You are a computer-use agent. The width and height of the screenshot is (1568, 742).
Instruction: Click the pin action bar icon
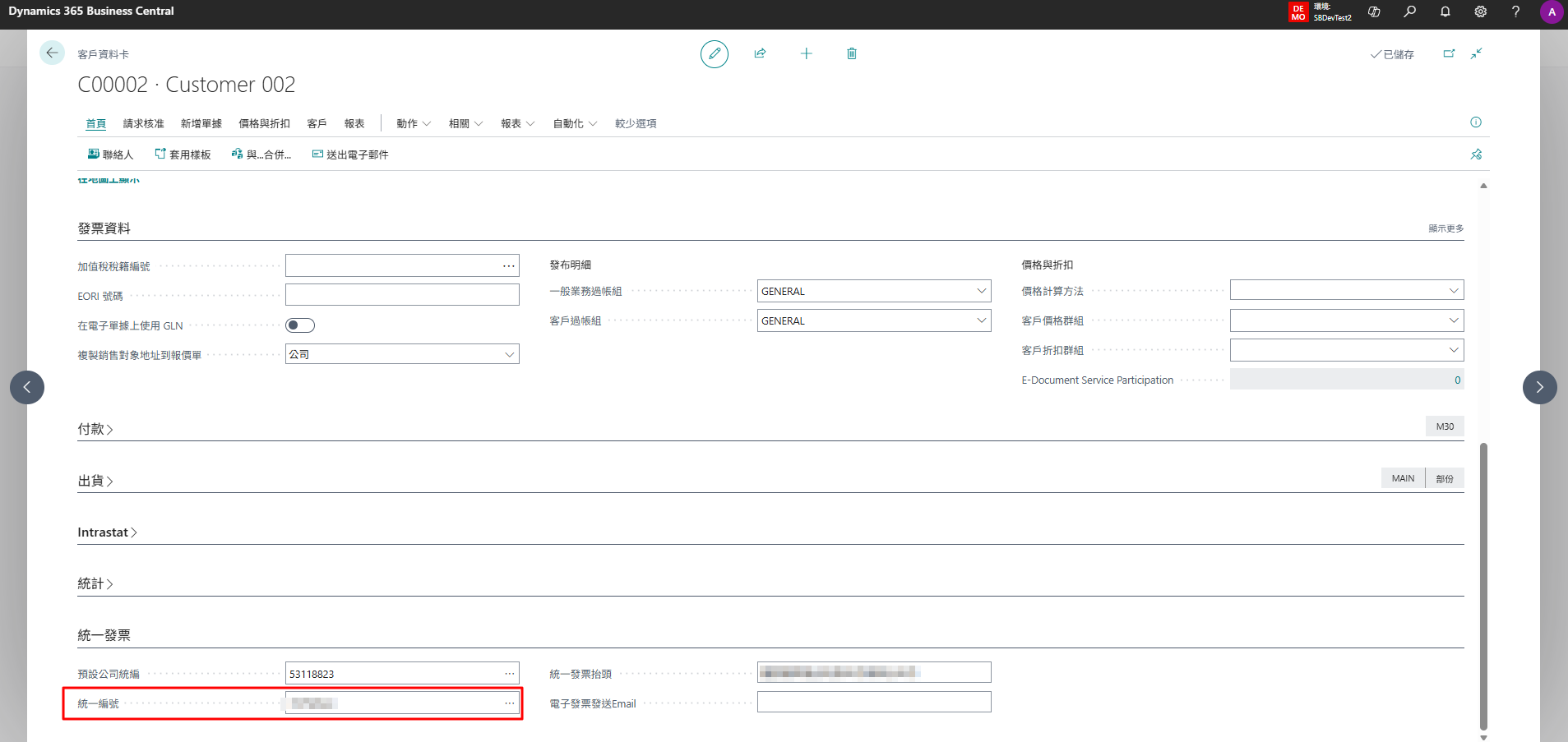(1476, 154)
